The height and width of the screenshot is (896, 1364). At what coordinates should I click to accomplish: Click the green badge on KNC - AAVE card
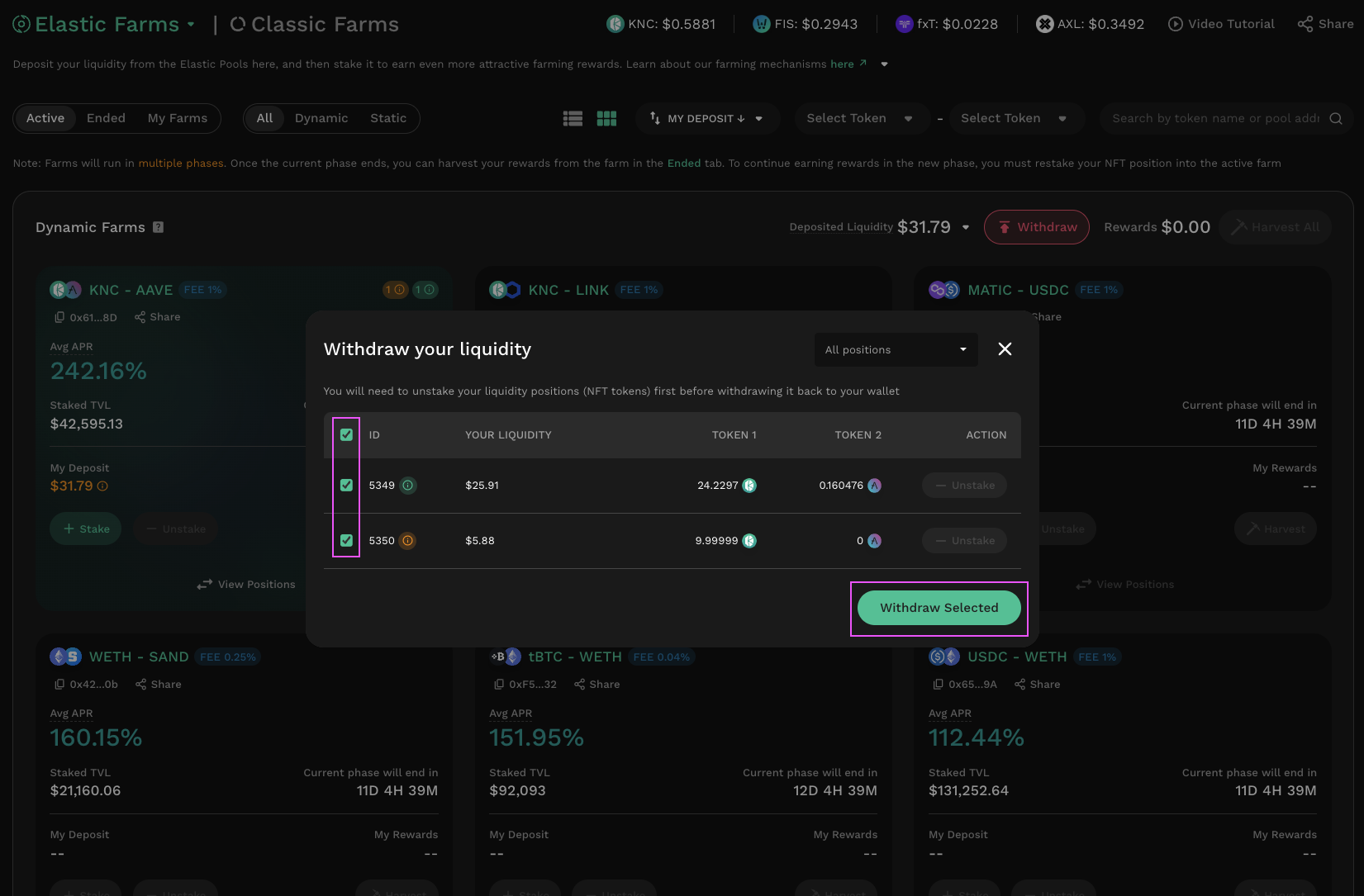425,290
